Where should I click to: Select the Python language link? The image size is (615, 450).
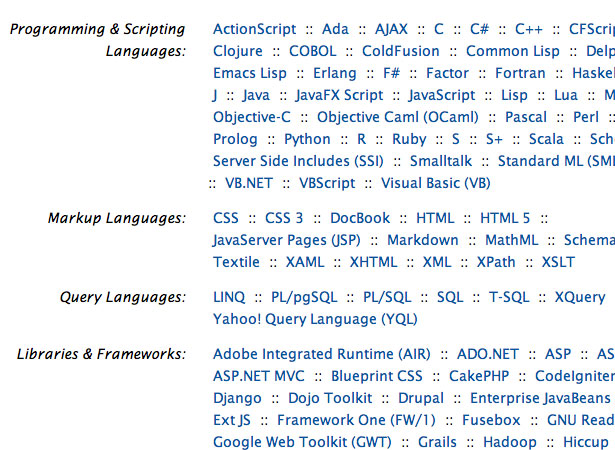click(307, 139)
